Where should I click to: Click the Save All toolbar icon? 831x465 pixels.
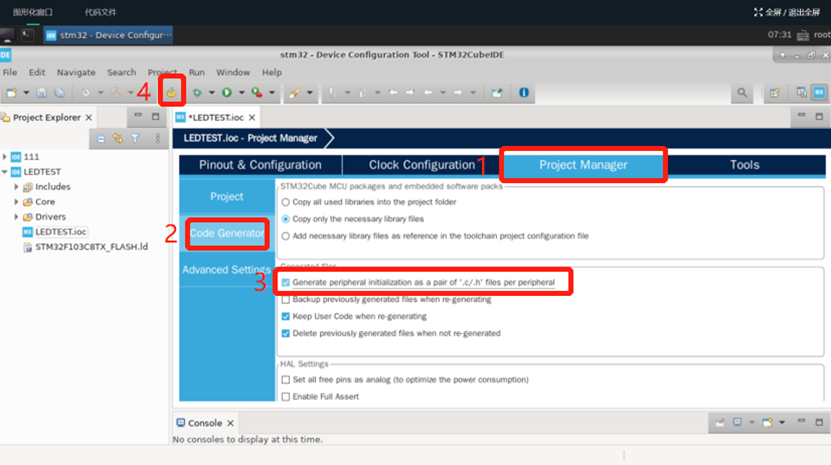click(x=59, y=93)
